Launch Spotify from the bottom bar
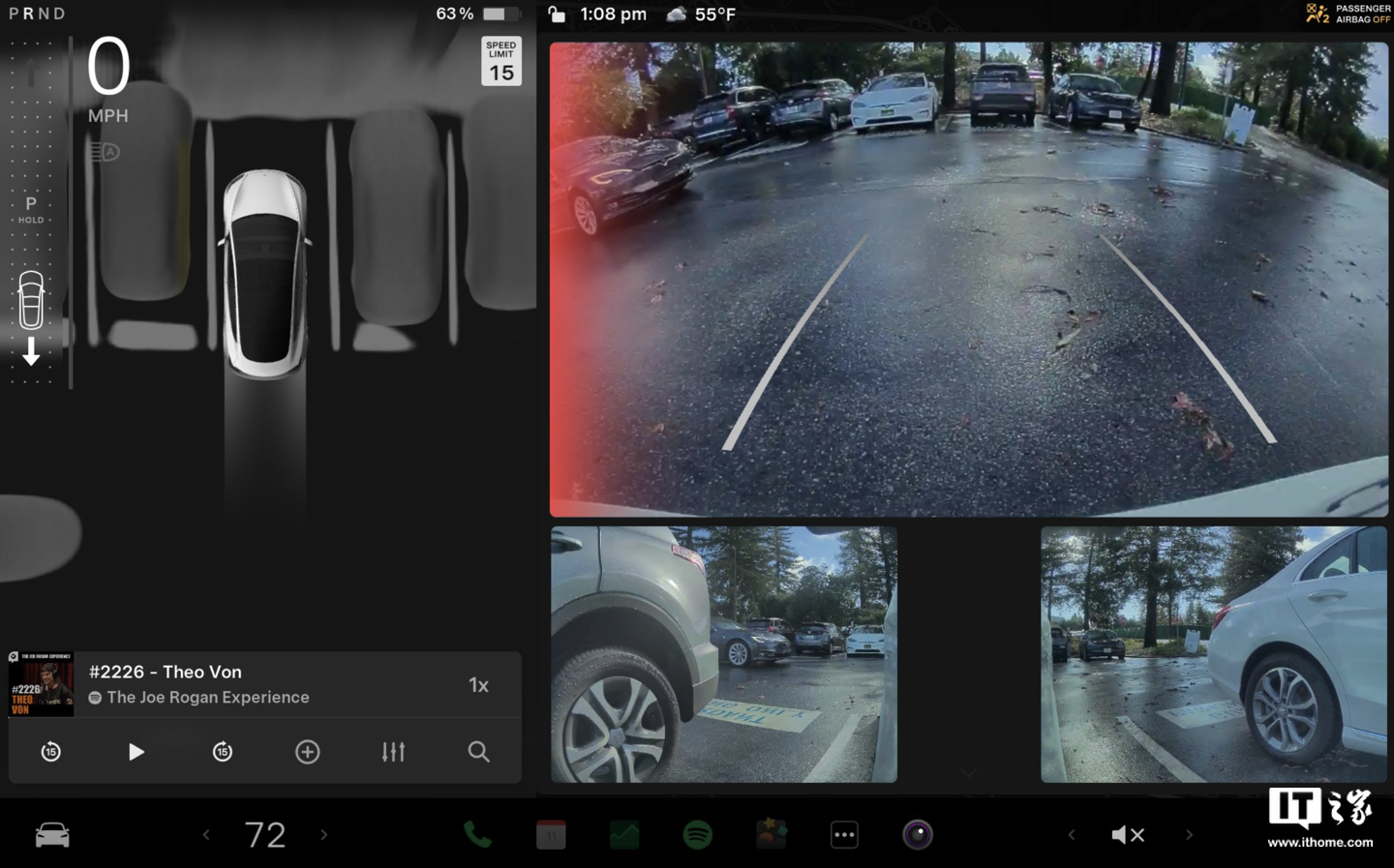 [698, 834]
